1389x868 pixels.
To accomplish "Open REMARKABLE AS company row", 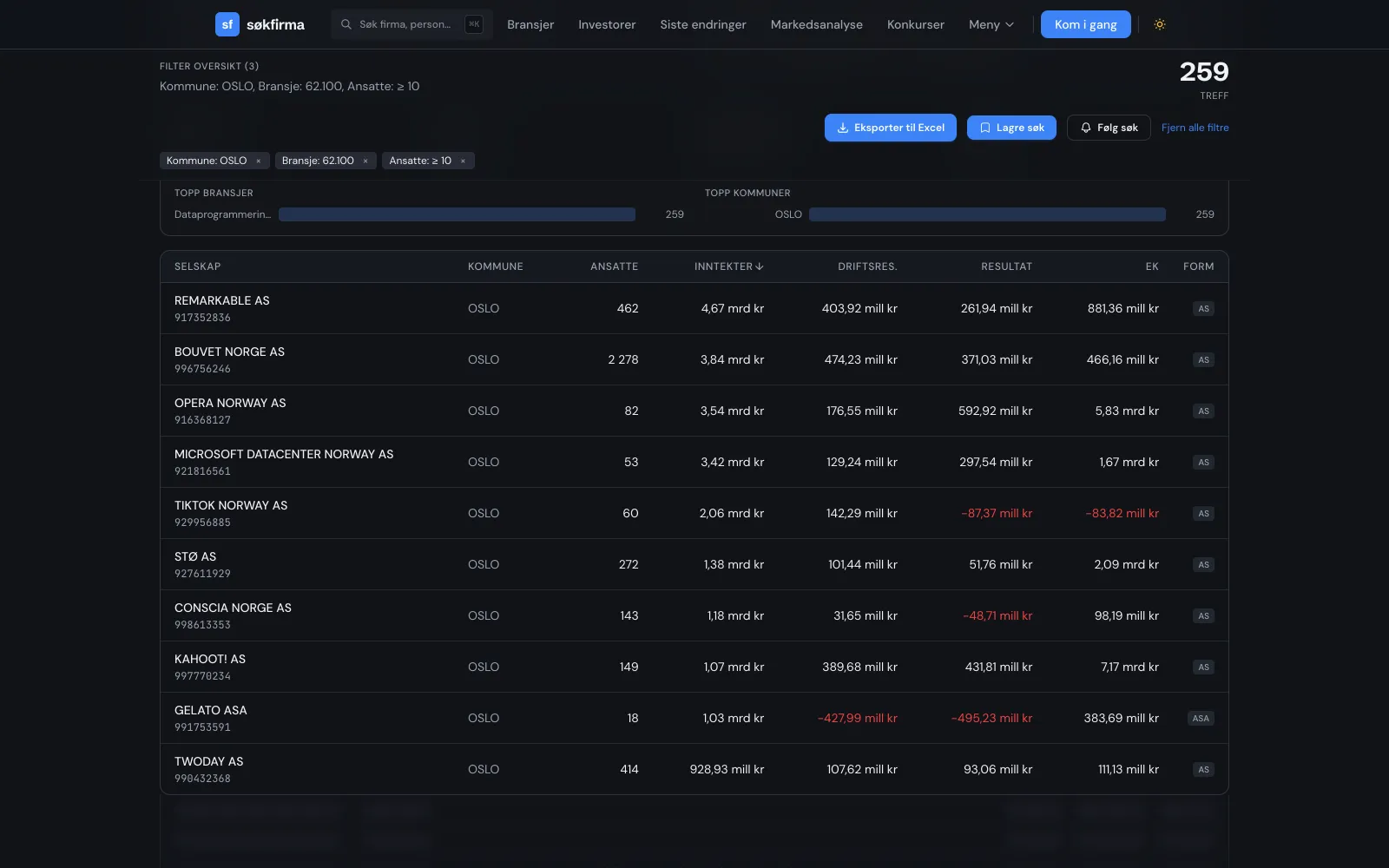I will coord(694,308).
